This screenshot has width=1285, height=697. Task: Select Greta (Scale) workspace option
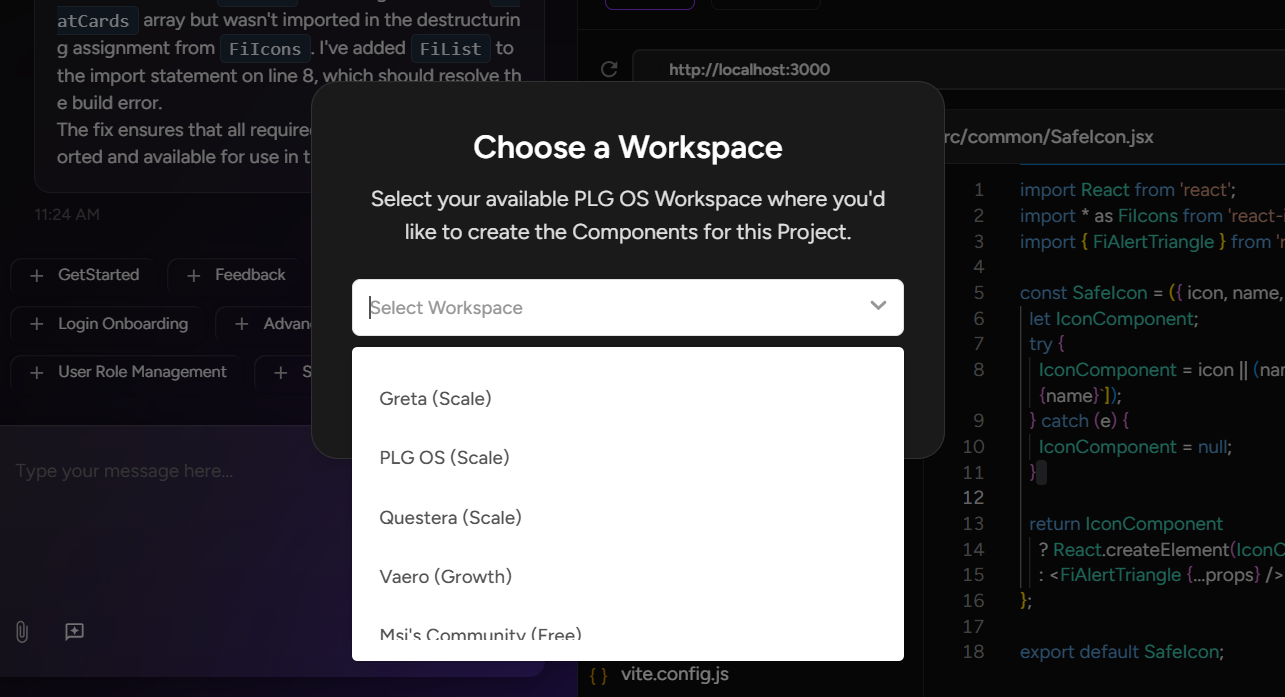pos(435,399)
